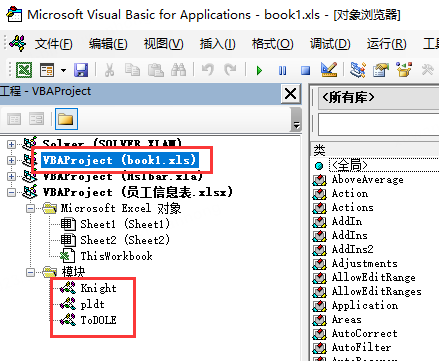Click the Undo arrow icon
Screen dimensions: 439x361
[x=208, y=70]
